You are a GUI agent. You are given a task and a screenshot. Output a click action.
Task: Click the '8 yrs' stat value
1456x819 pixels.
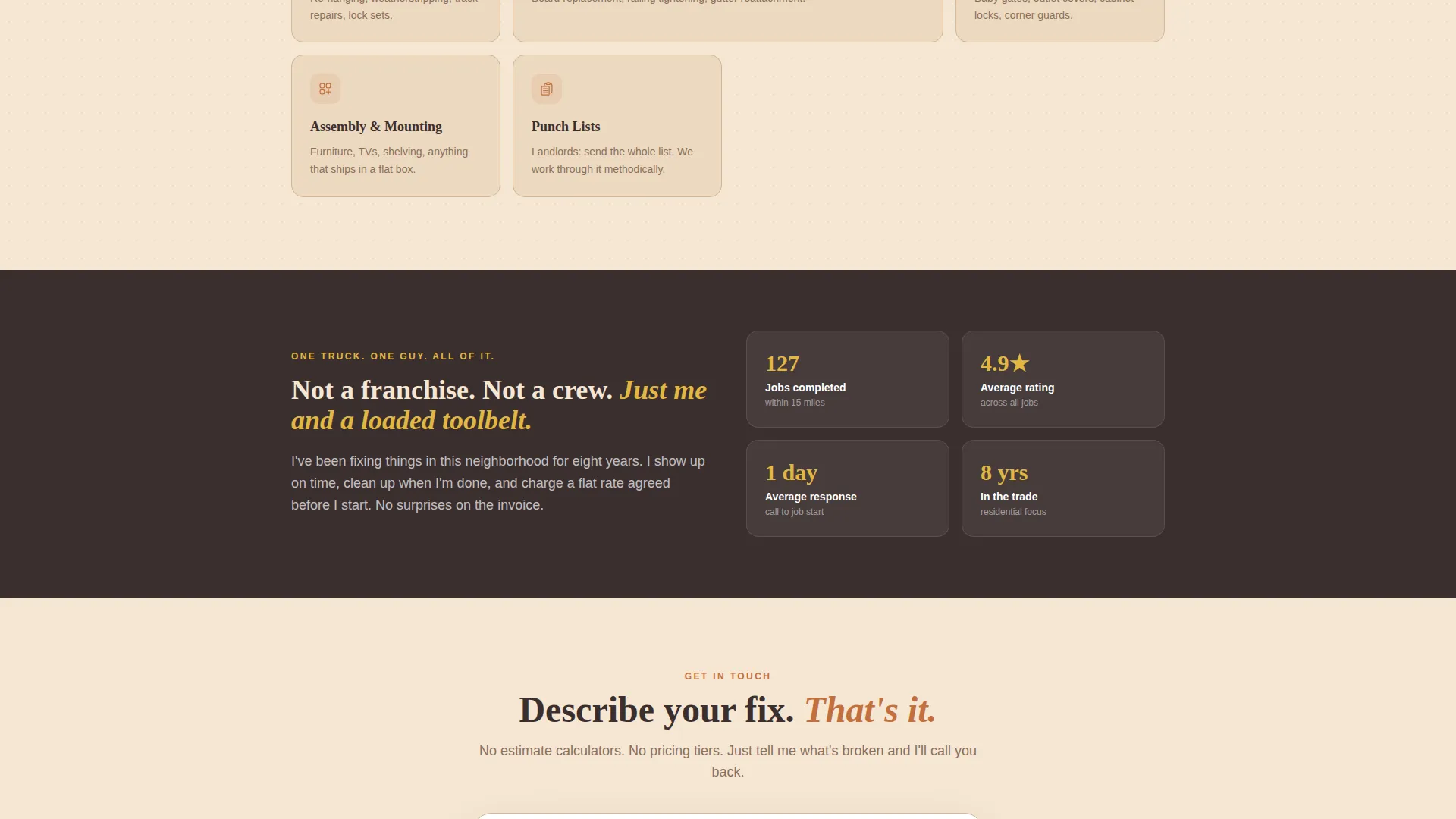click(1004, 472)
